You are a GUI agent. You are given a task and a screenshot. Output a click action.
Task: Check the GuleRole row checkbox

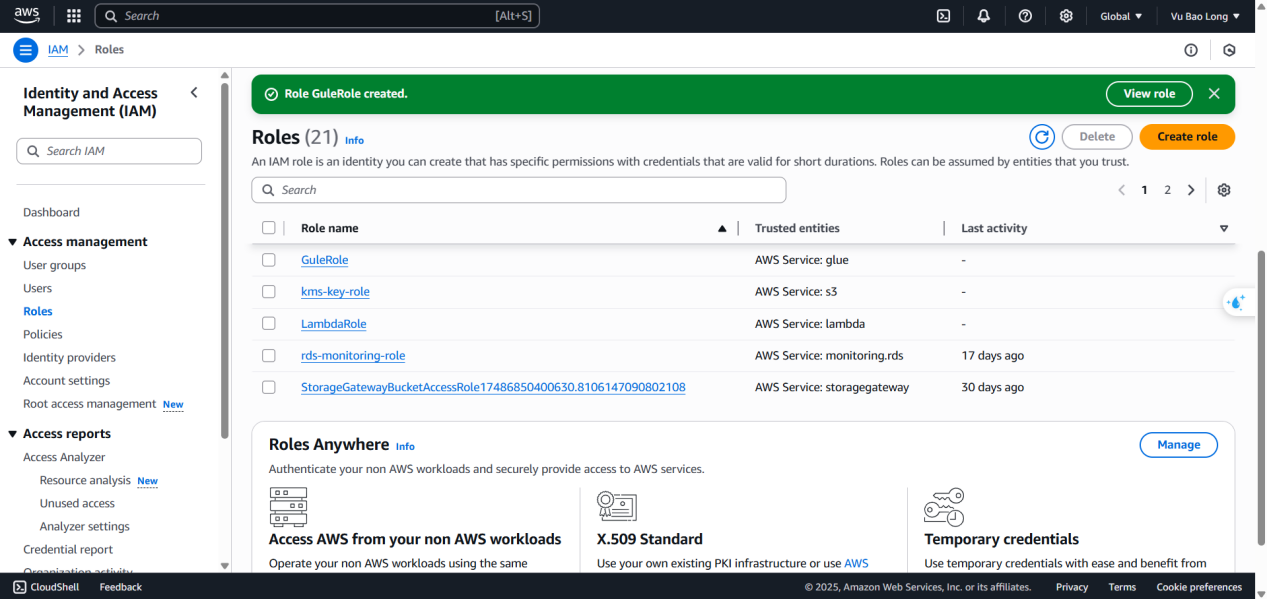click(x=268, y=260)
